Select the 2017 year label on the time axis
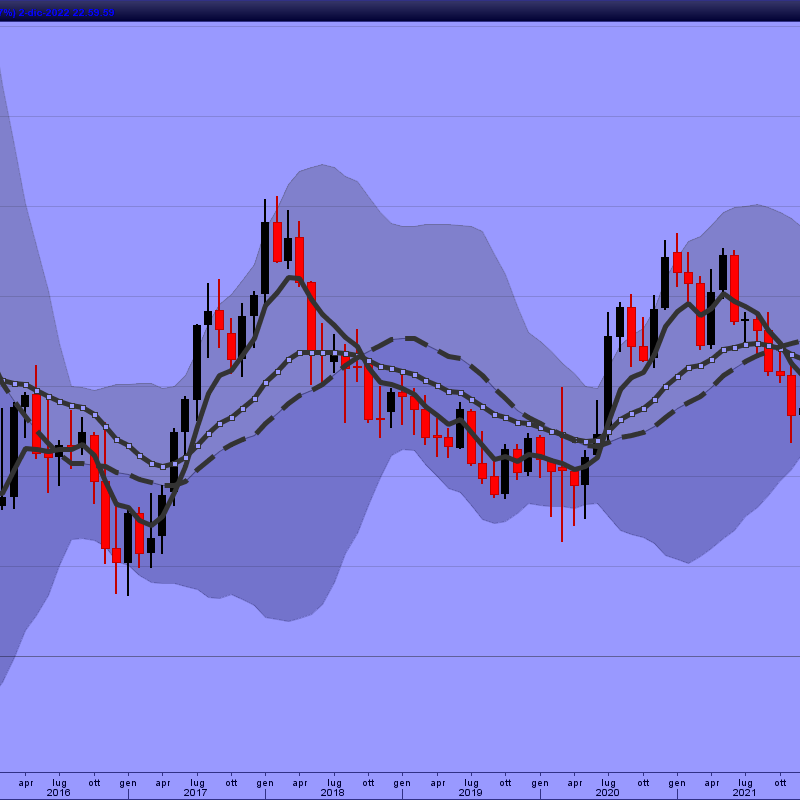This screenshot has height=800, width=800. point(196,793)
